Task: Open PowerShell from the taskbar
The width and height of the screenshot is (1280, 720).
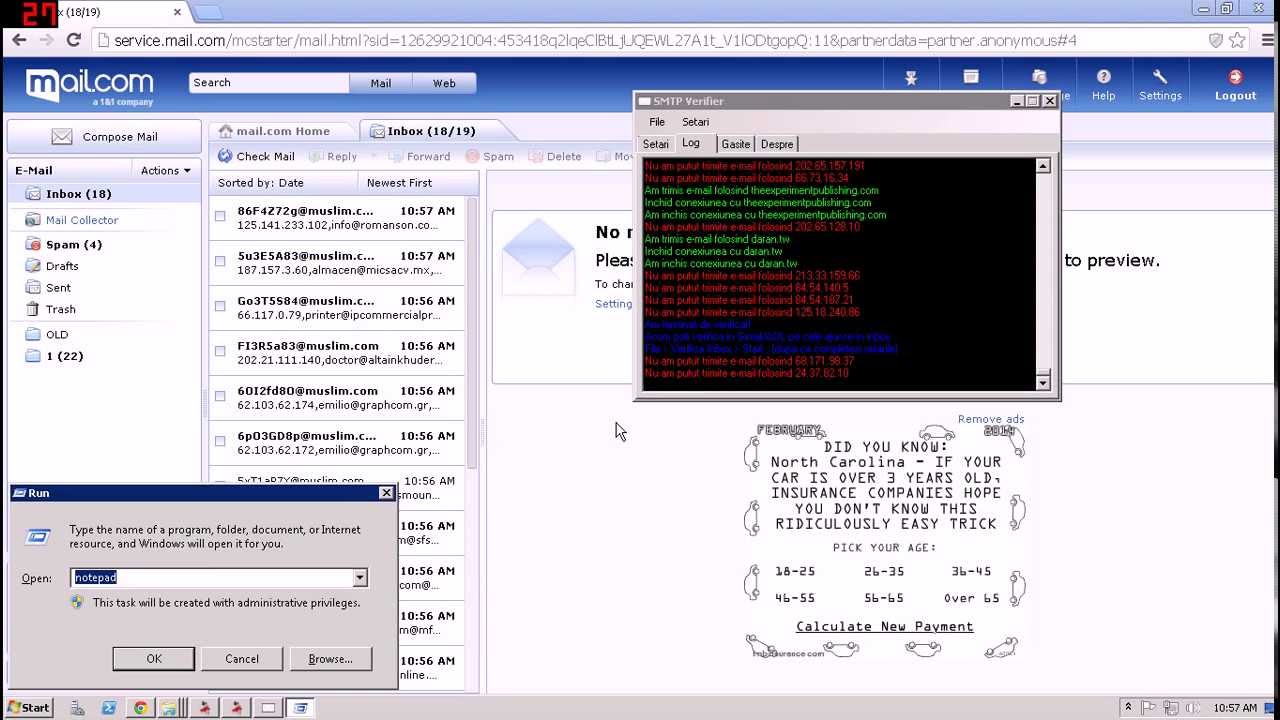Action: click(109, 708)
